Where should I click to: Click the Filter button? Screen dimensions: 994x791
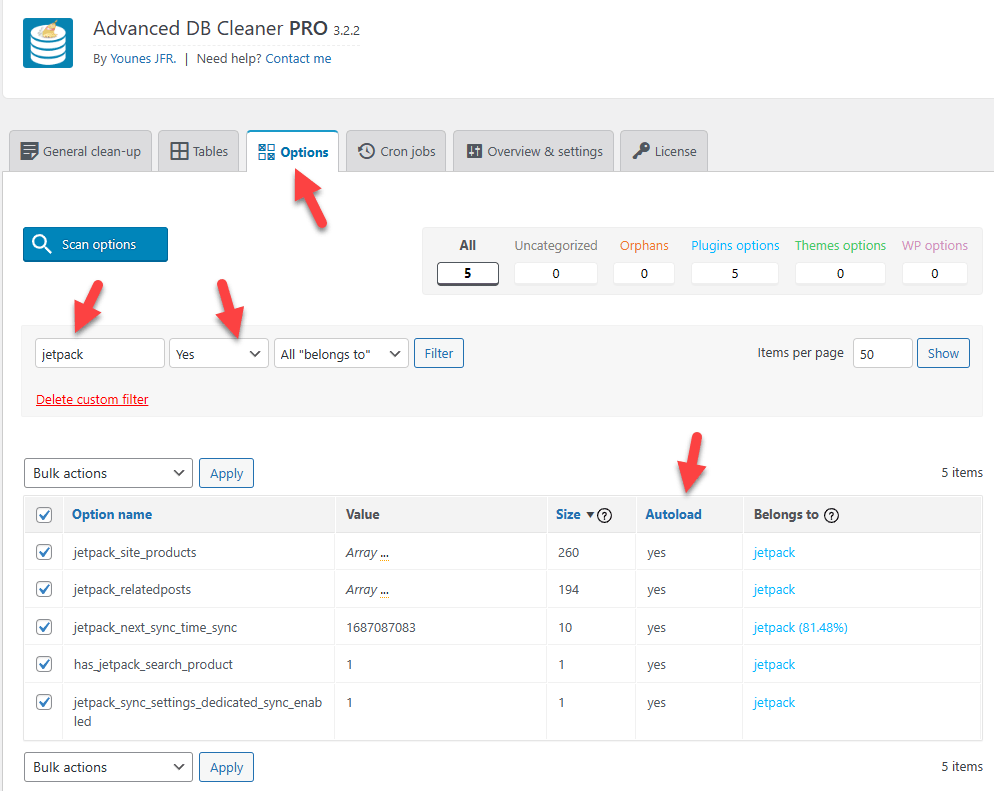click(439, 353)
